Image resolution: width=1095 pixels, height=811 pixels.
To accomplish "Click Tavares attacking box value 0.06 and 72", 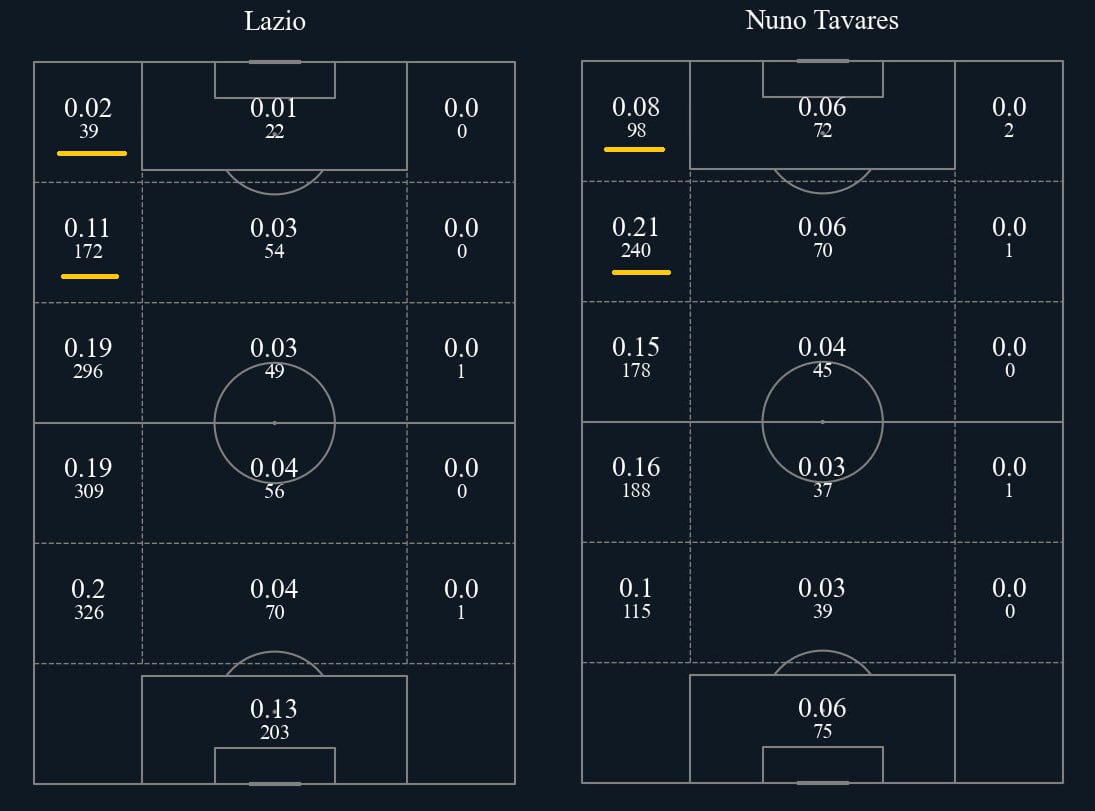I will [823, 117].
